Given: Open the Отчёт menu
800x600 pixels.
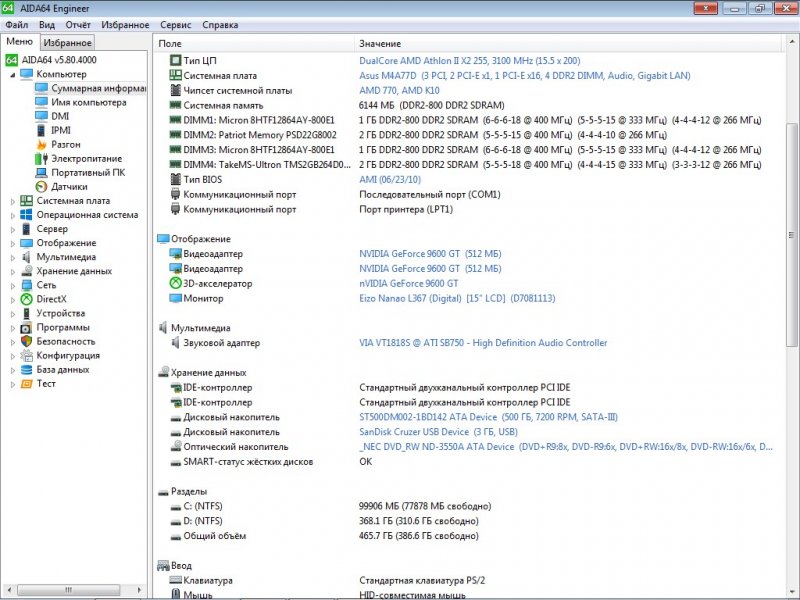Looking at the screenshot, I should tap(77, 24).
